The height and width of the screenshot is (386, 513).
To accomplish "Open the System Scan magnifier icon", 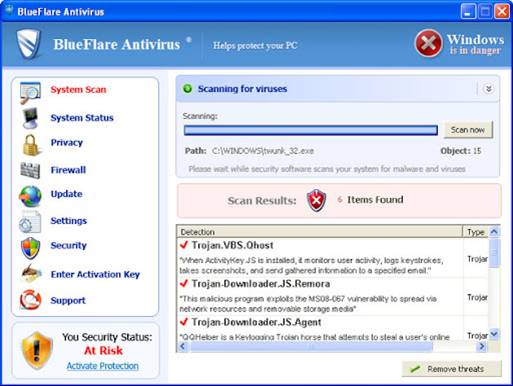I will [x=30, y=92].
